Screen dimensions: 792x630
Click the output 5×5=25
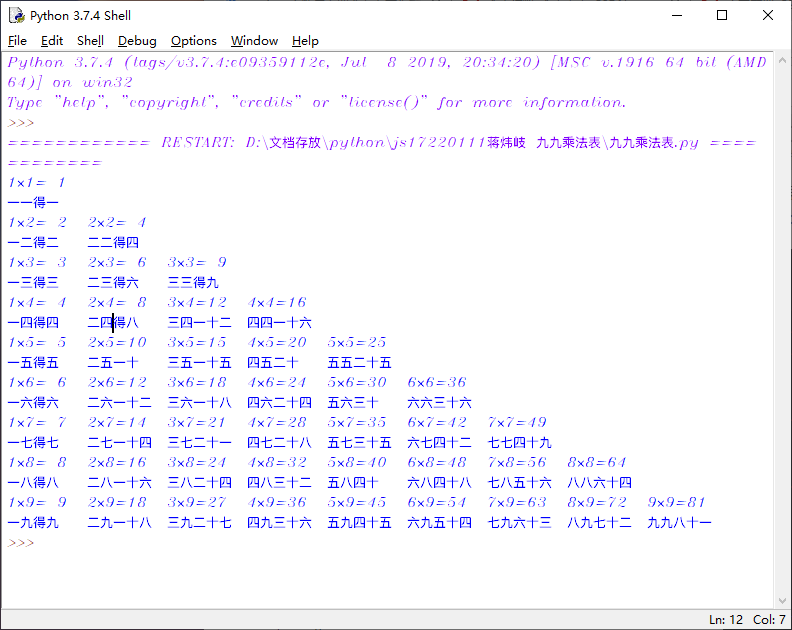click(x=357, y=342)
